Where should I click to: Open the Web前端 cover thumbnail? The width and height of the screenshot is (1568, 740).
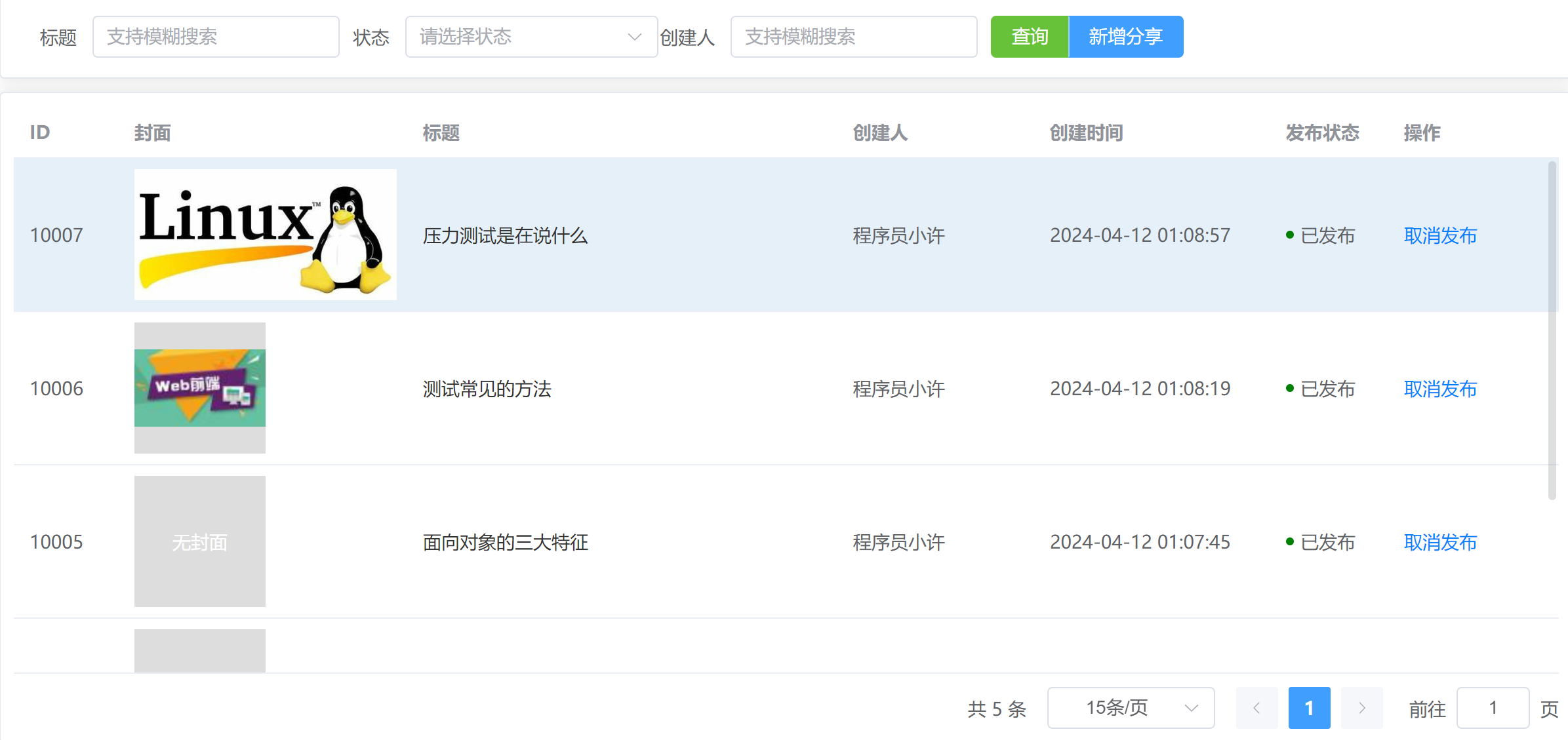(x=199, y=388)
